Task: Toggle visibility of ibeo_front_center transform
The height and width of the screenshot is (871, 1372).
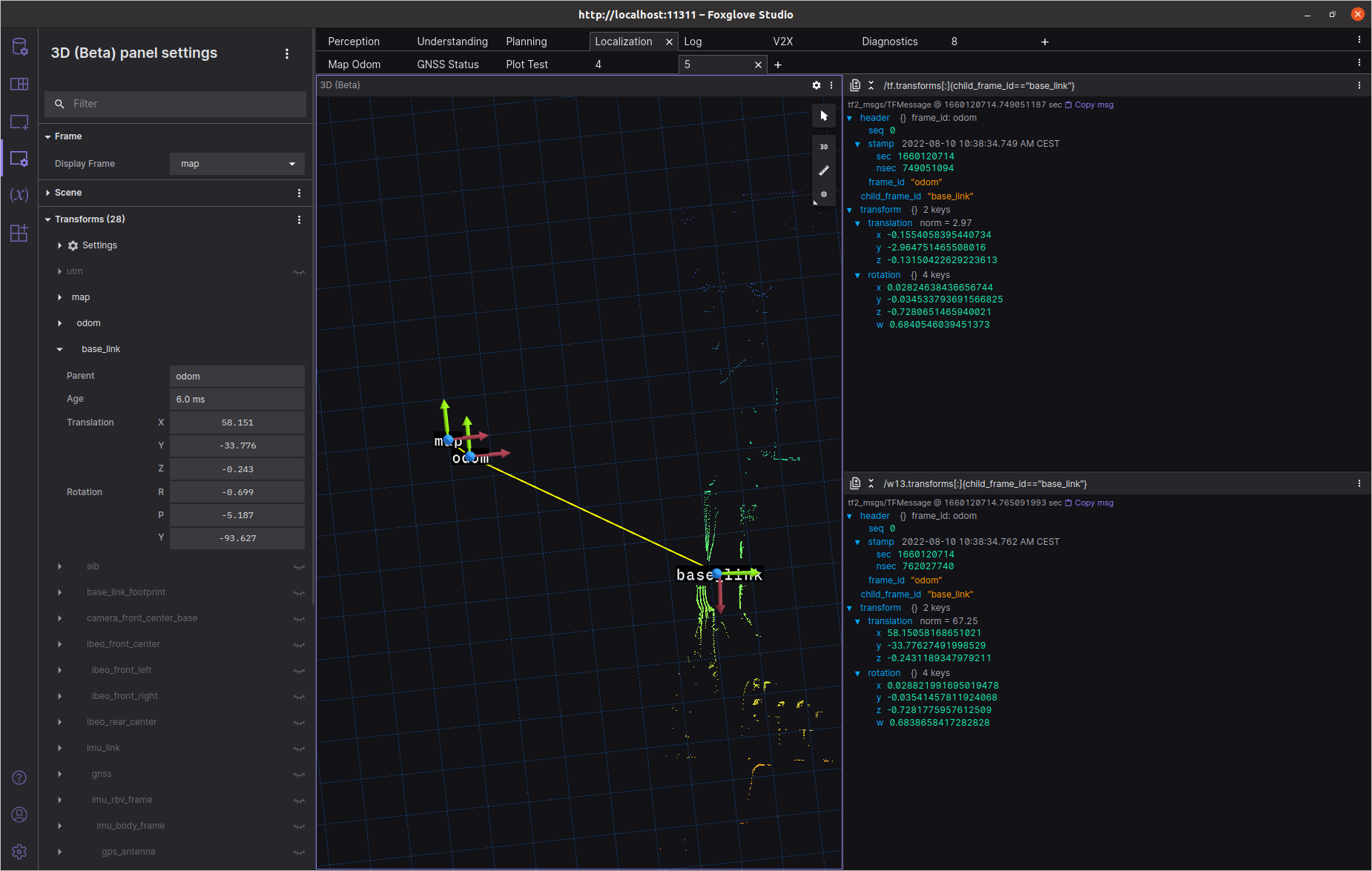Action: click(299, 645)
